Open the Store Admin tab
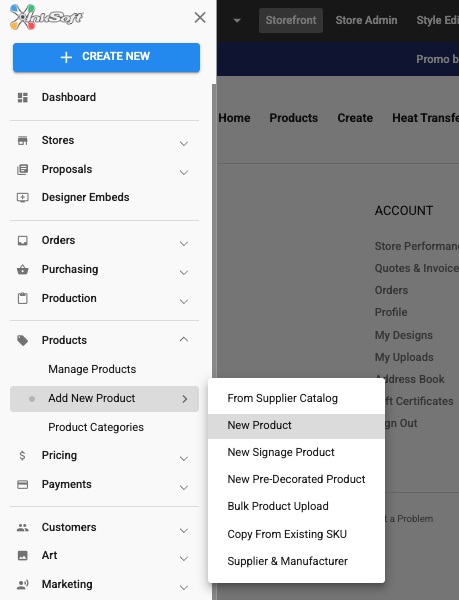Viewport: 459px width, 600px height. pos(366,20)
